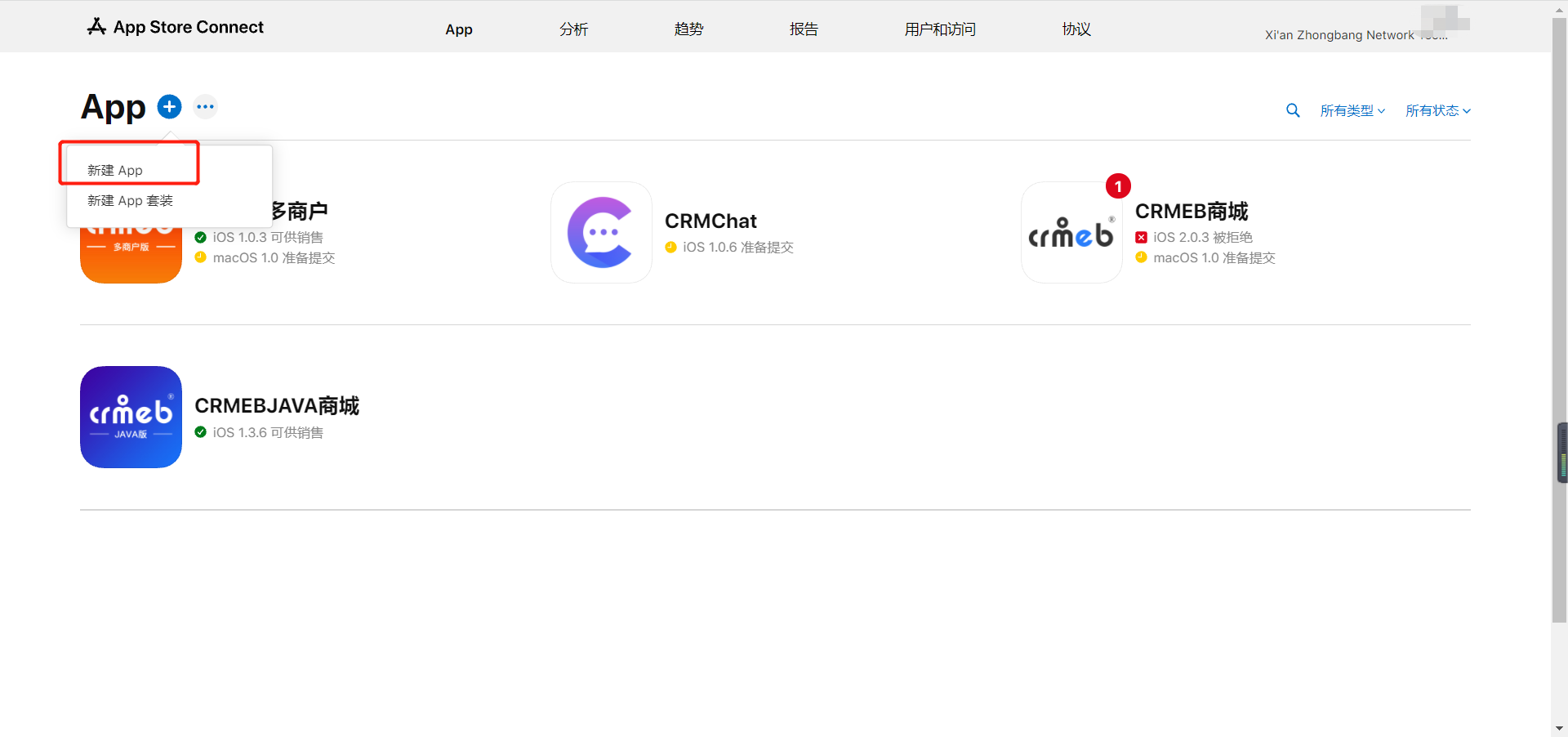Expand the 所有类型 filter dropdown
This screenshot has height=737, width=1568.
click(x=1352, y=110)
